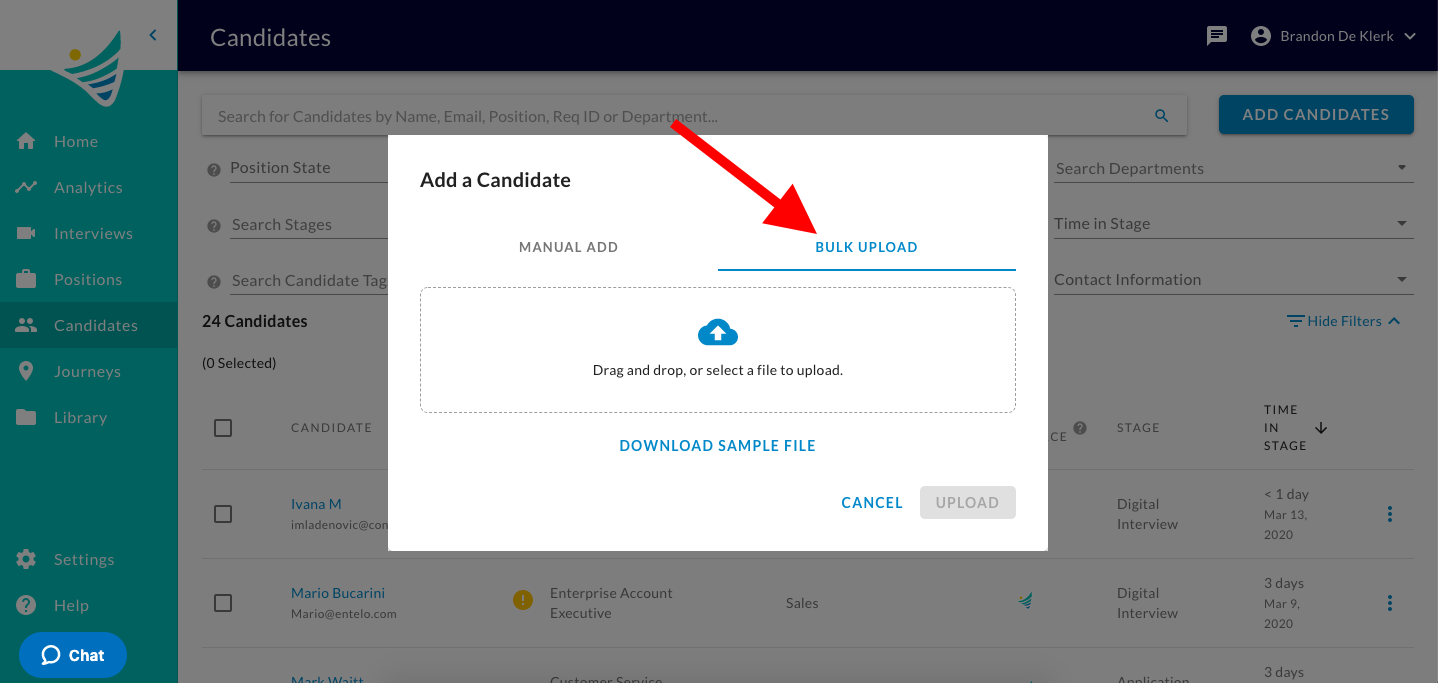Screen dimensions: 1438x683
Task: Click help icon beside Search Candidate Tags
Action: coord(213,282)
